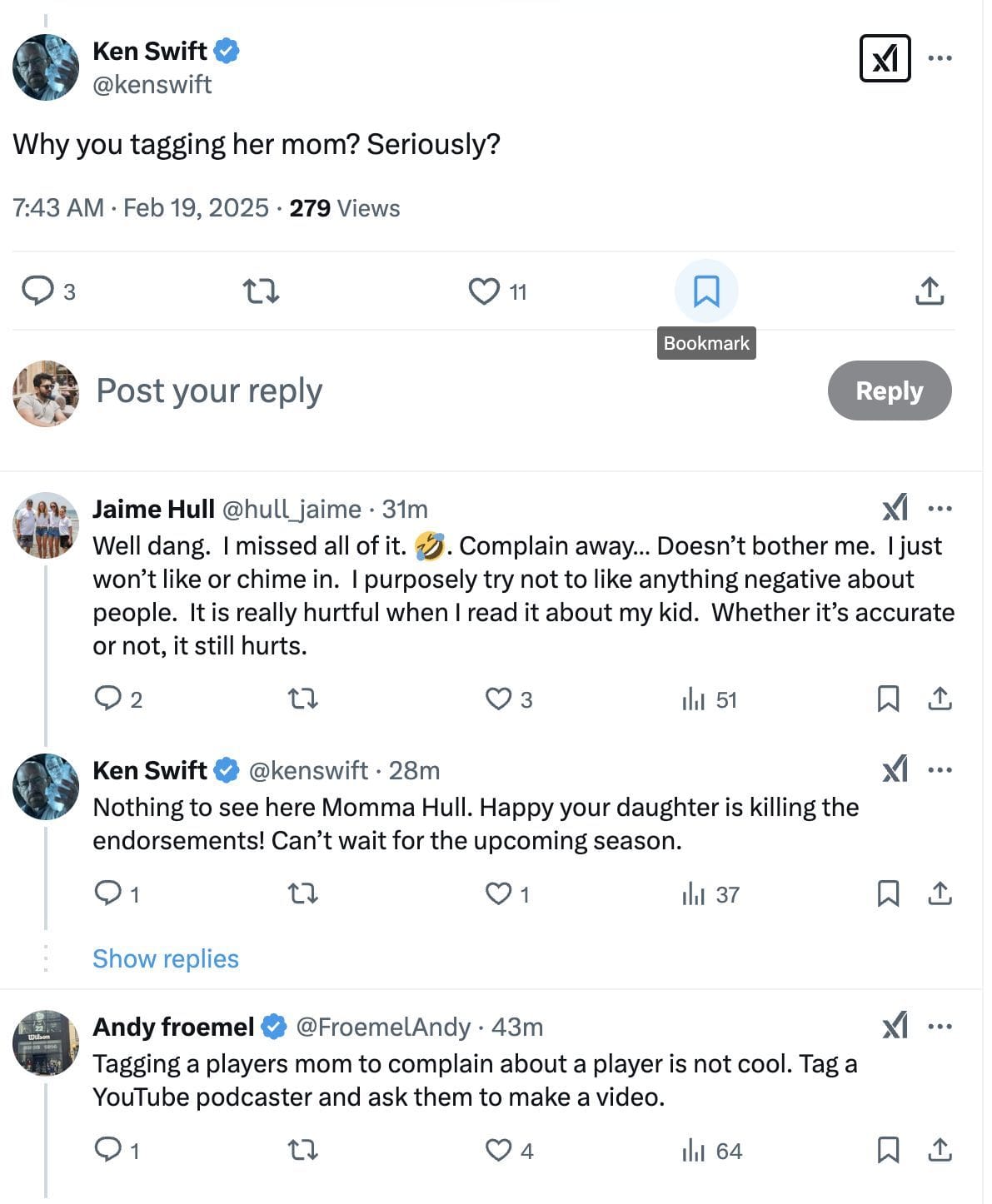Open more options on Jaime Hull's reply
Screen dimensions: 992x1204
pos(940,509)
